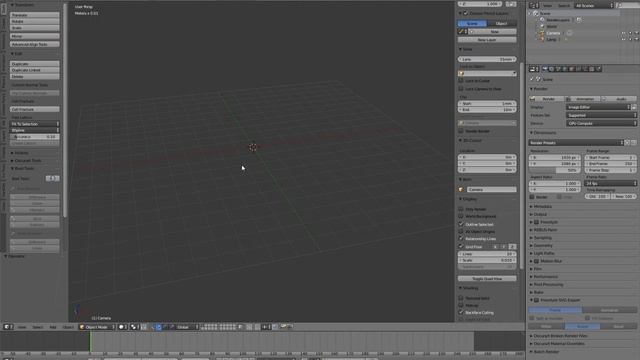This screenshot has height=360, width=640.
Task: Click the Camera name field in Item panel
Action: click(x=491, y=190)
